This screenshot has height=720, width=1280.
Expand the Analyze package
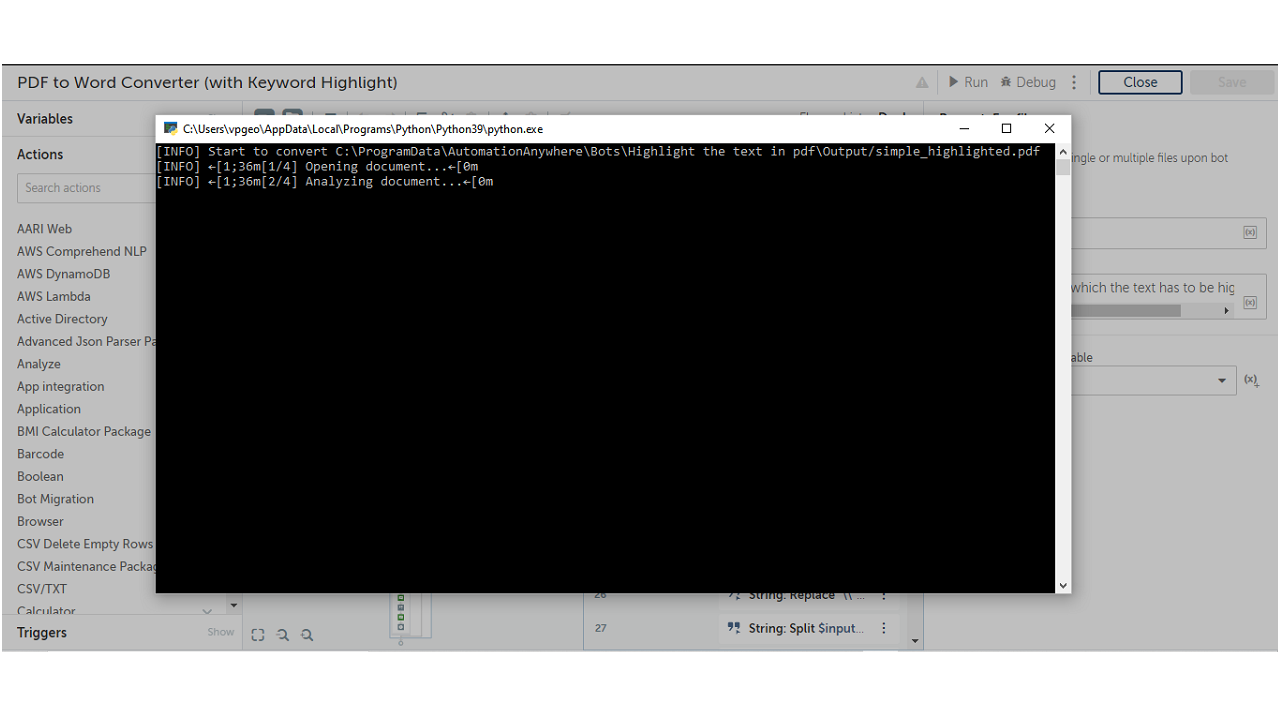[39, 364]
